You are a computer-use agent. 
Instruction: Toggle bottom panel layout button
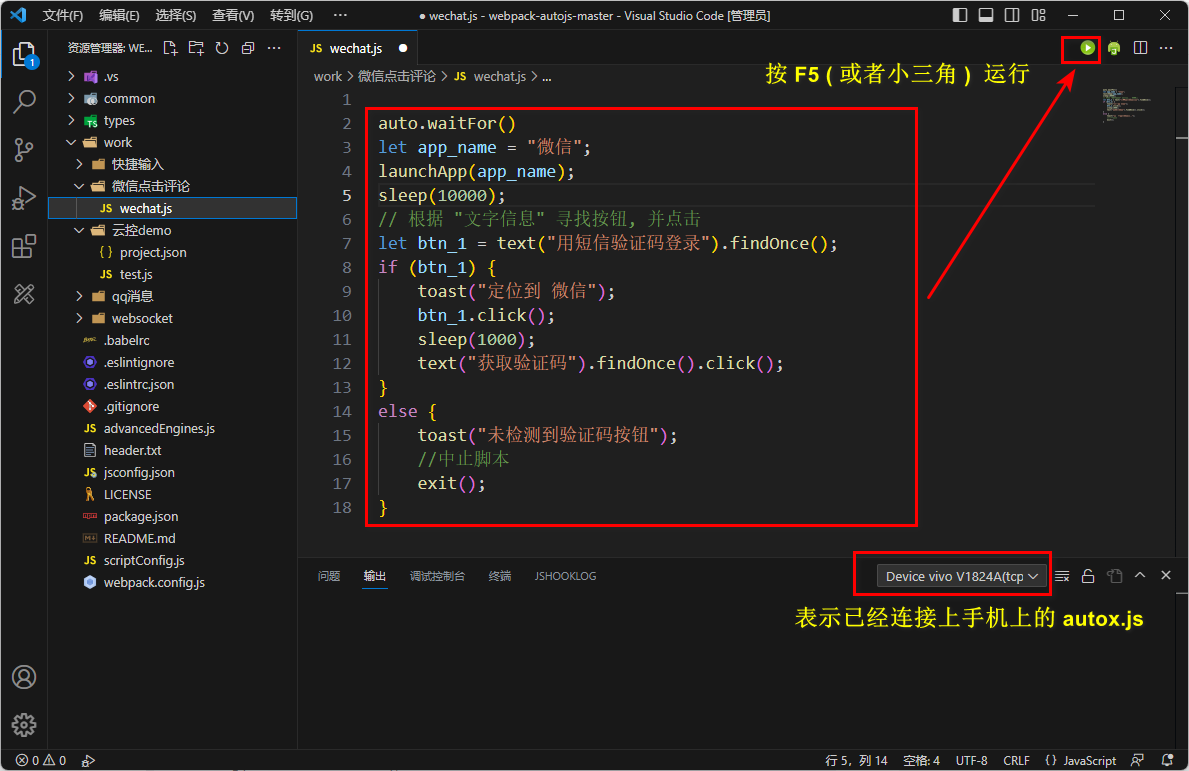[986, 15]
